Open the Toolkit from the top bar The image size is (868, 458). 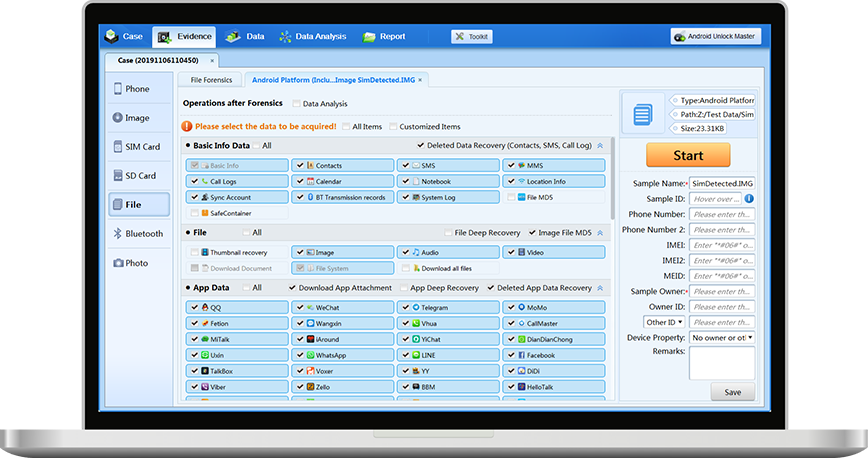click(x=472, y=37)
